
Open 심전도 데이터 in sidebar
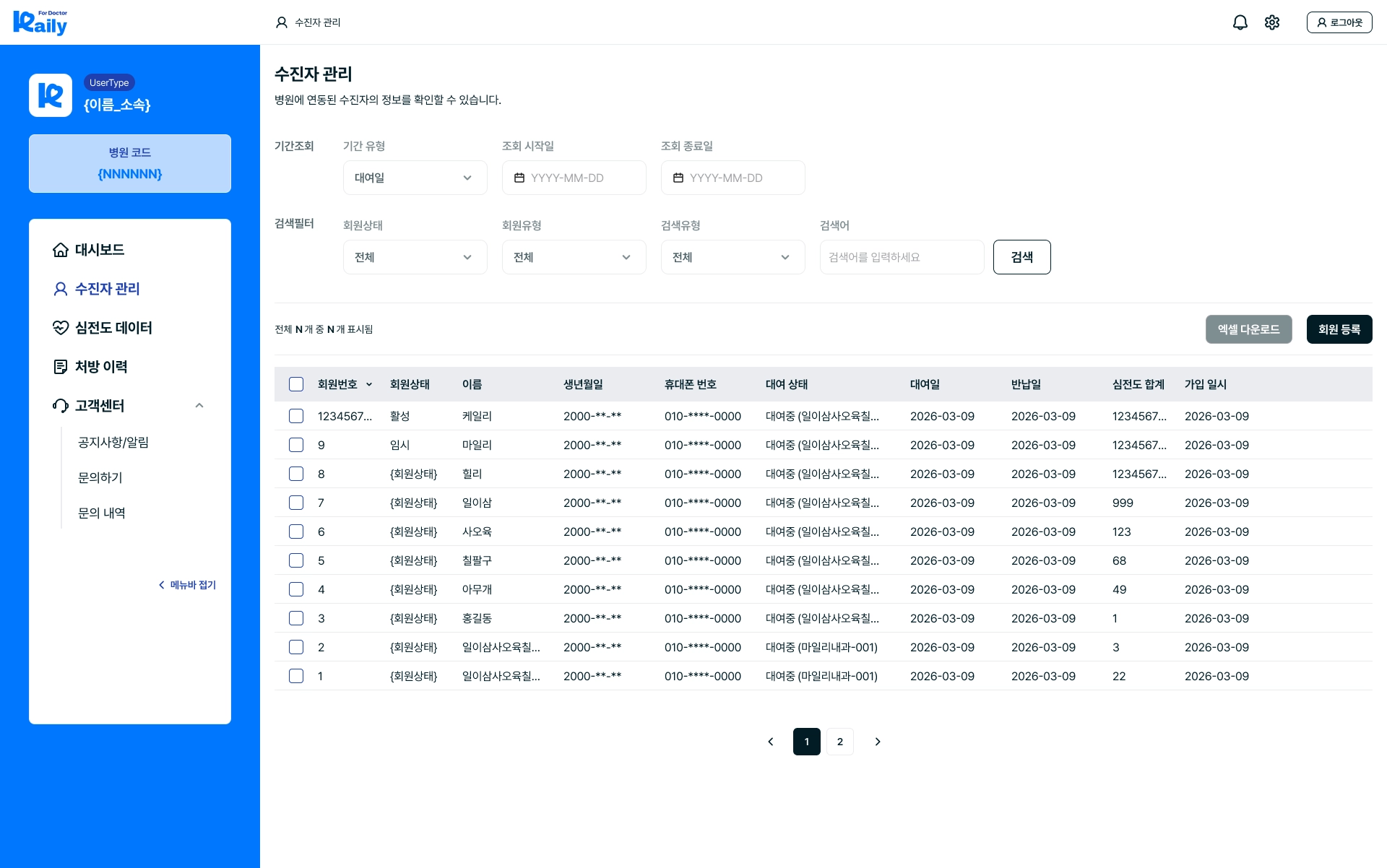click(x=113, y=328)
